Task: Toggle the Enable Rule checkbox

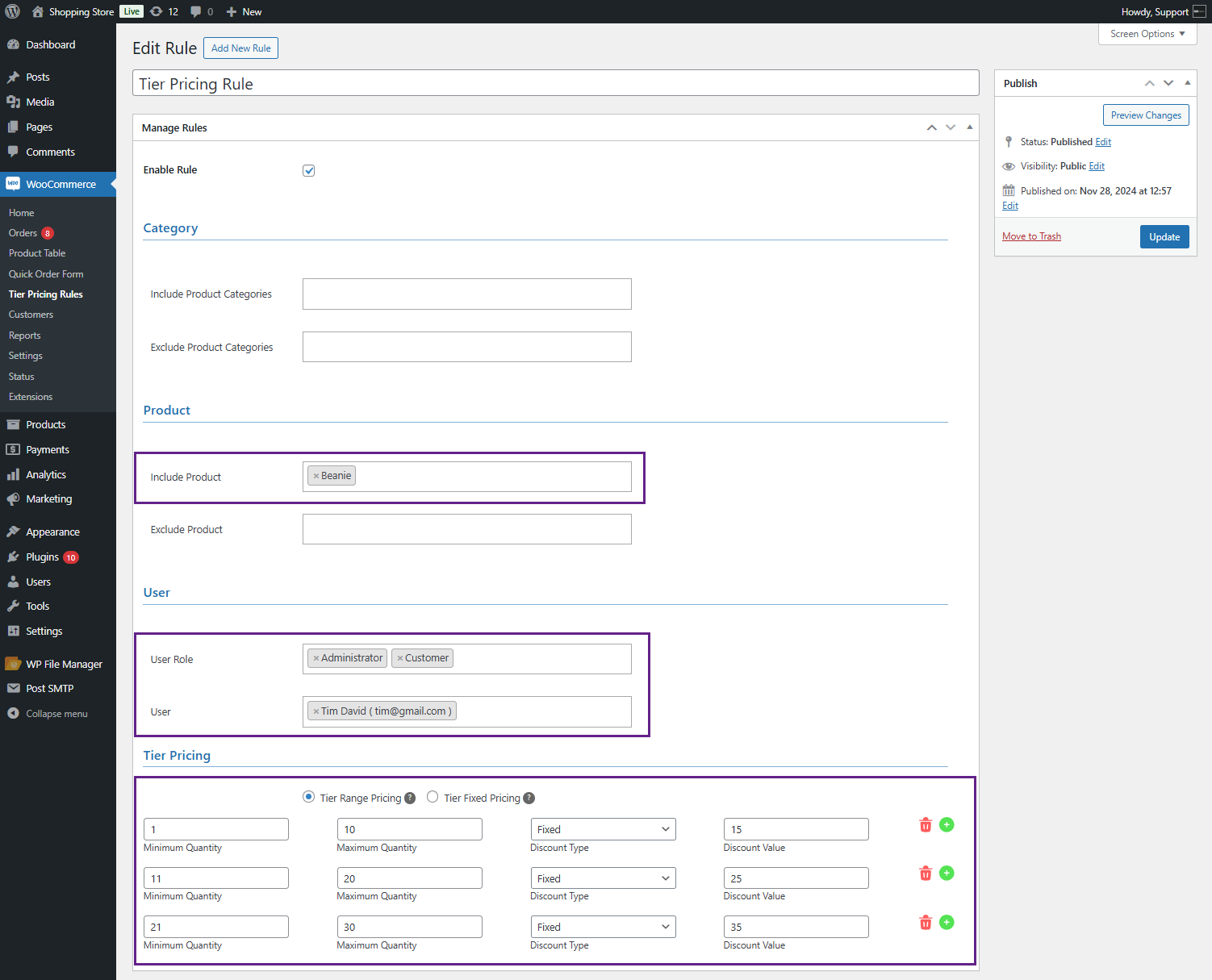Action: tap(308, 170)
